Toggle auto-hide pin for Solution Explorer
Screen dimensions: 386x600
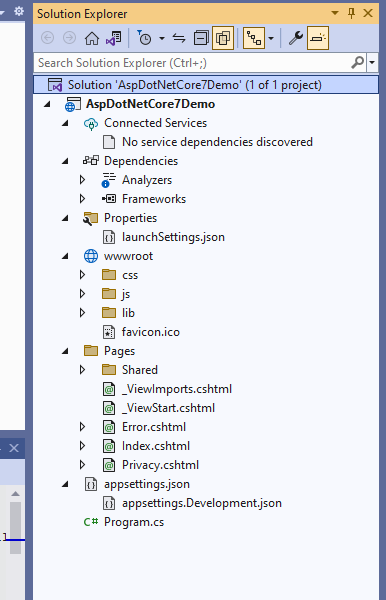click(351, 13)
